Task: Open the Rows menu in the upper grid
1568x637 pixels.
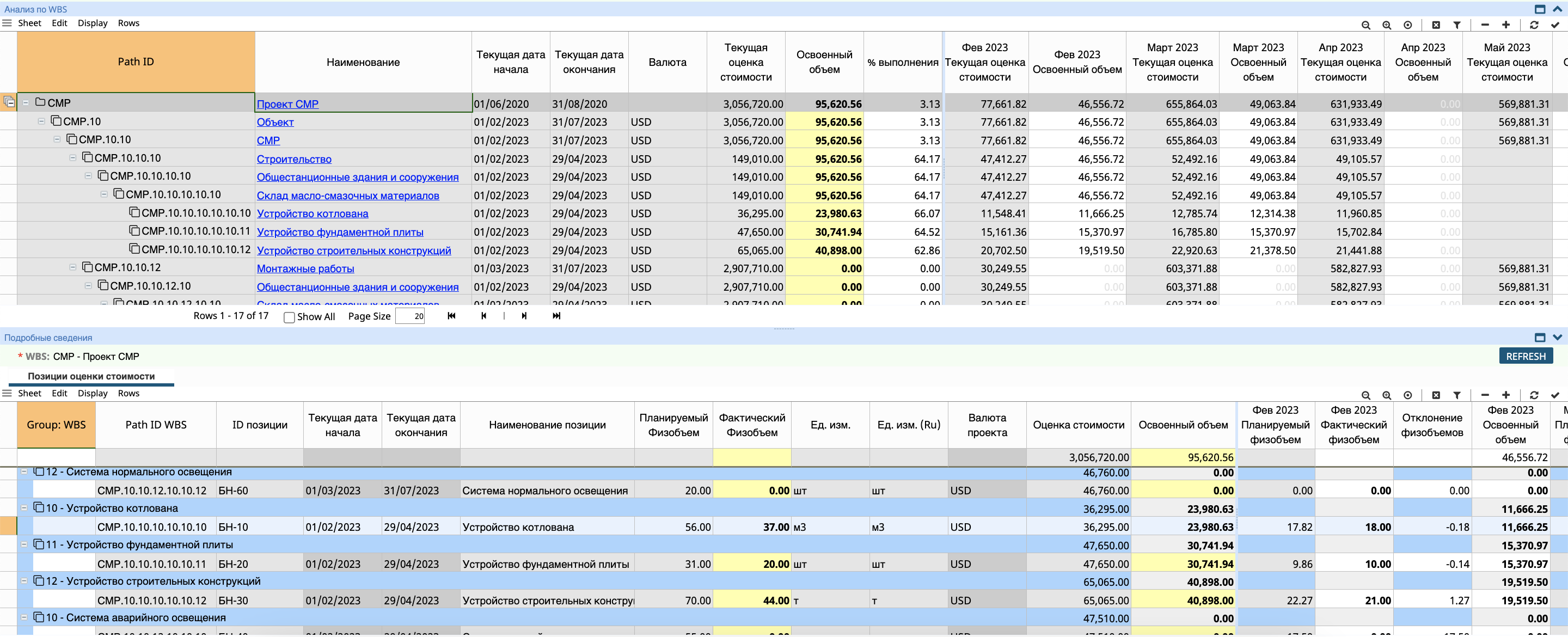Action: (x=128, y=23)
